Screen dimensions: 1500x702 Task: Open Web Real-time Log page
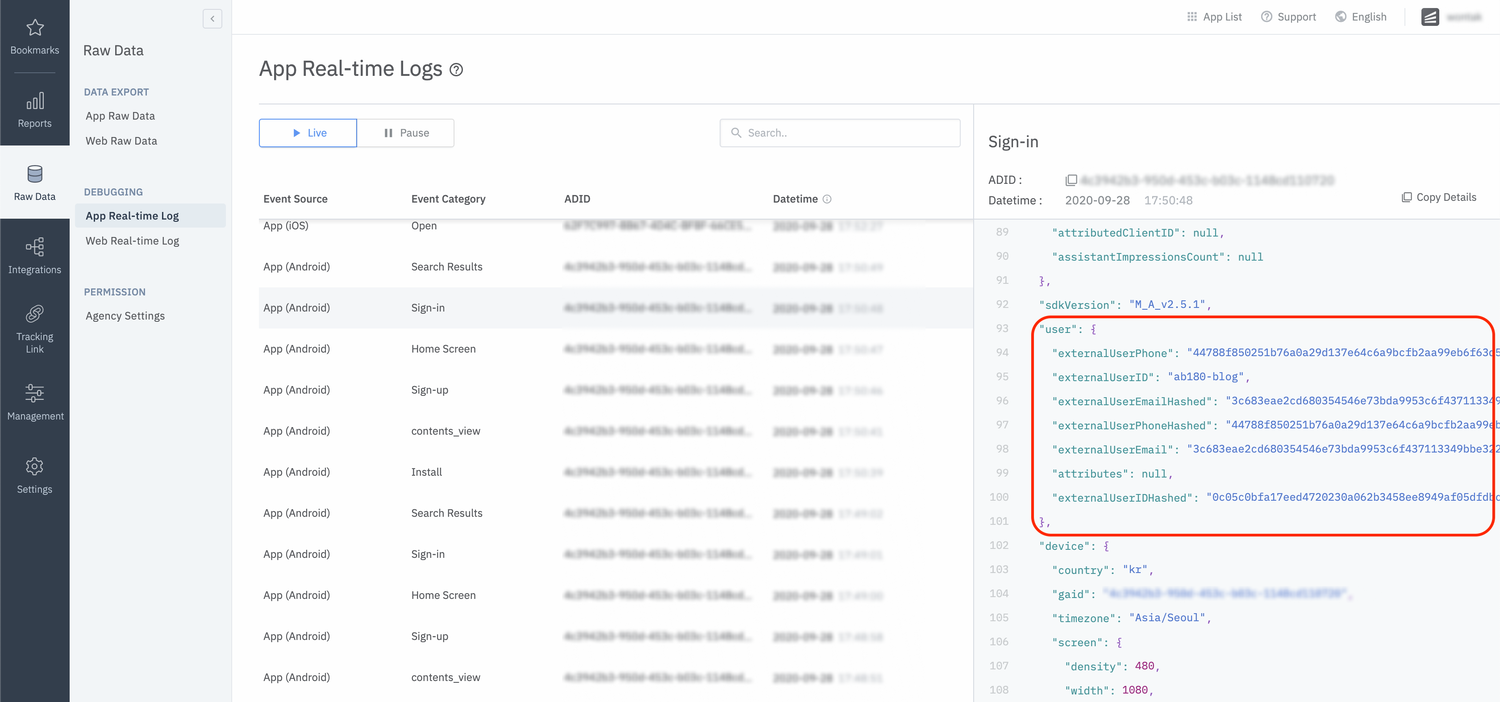pyautogui.click(x=132, y=241)
